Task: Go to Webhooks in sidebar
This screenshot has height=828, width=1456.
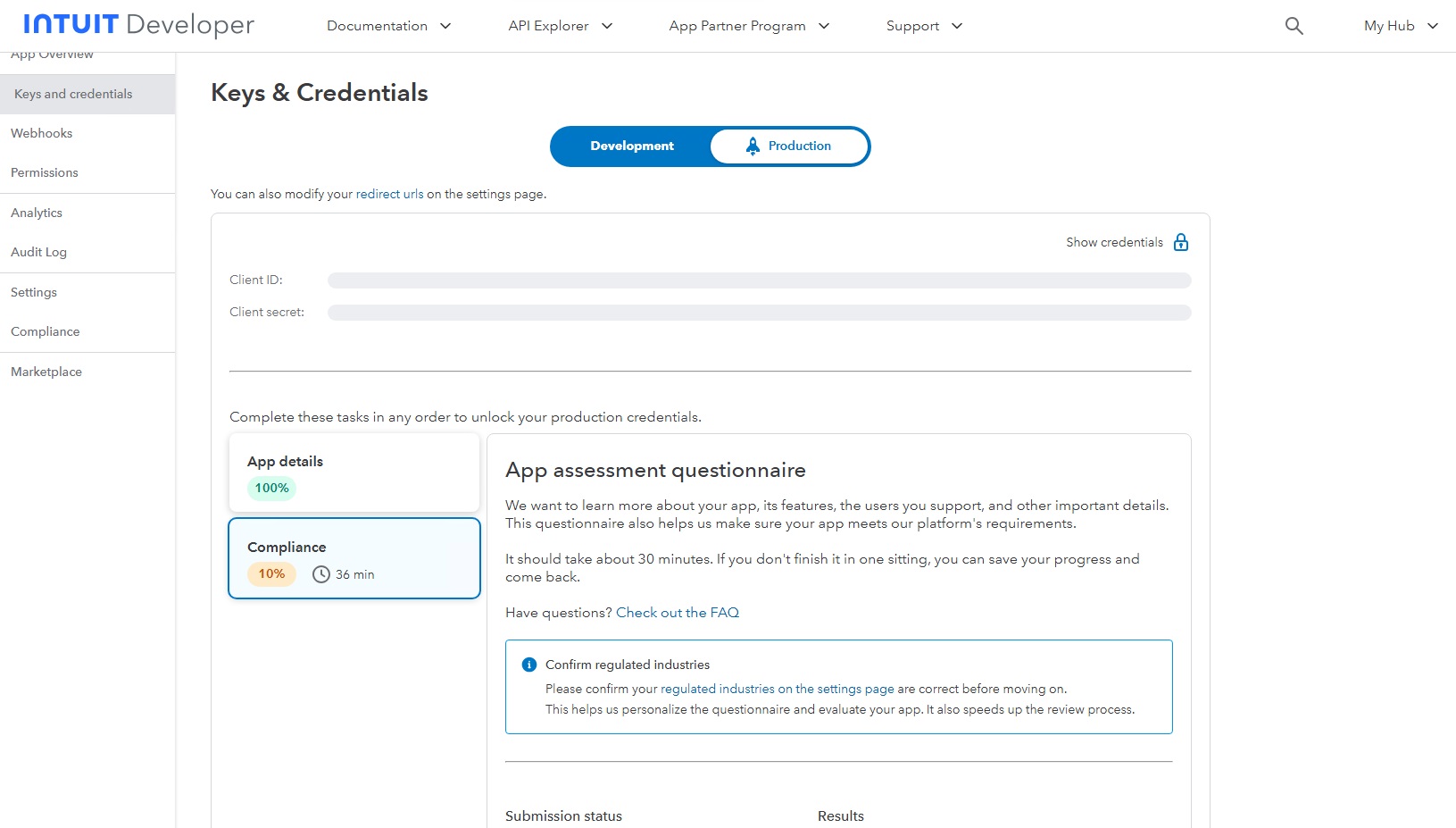Action: [x=42, y=133]
